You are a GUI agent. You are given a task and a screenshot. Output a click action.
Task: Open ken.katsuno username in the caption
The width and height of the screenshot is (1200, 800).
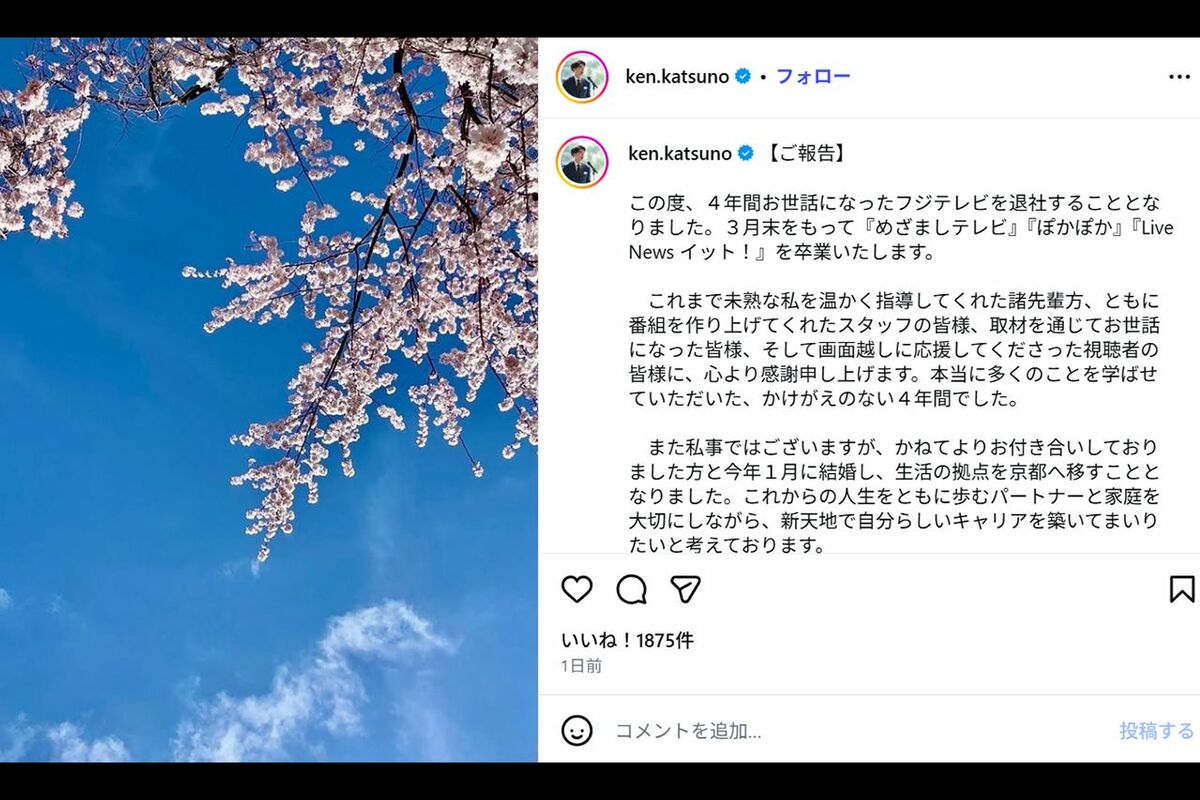[x=680, y=153]
